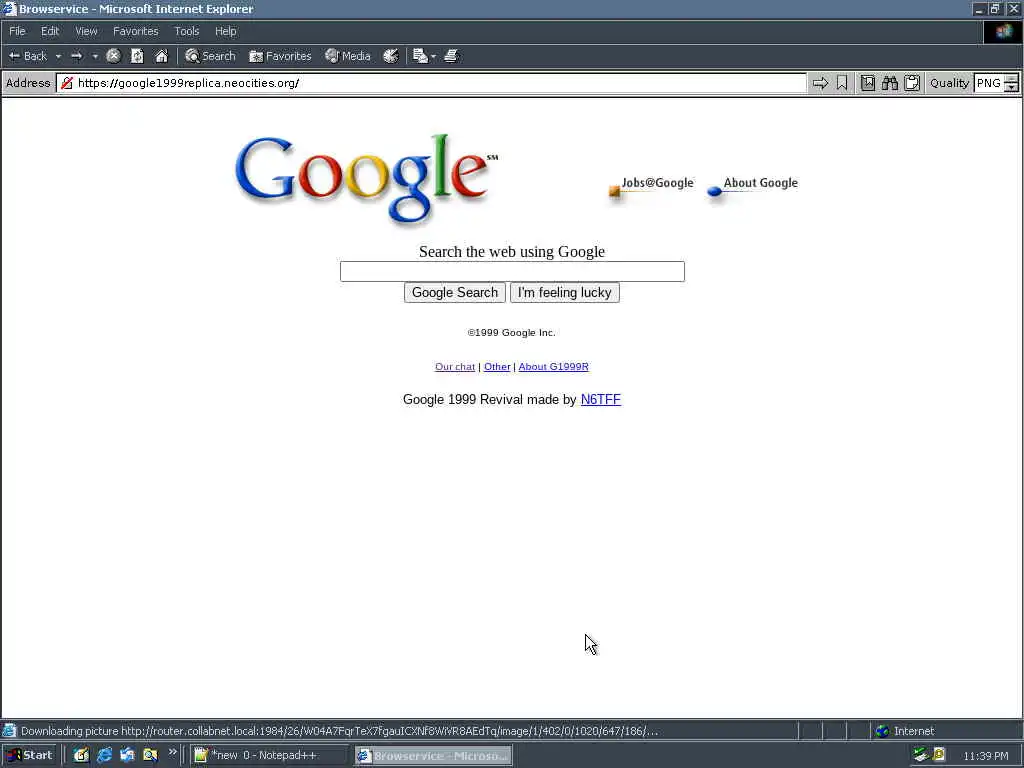Go to the Home page icon
Screen dimensions: 1024x768
[x=161, y=56]
